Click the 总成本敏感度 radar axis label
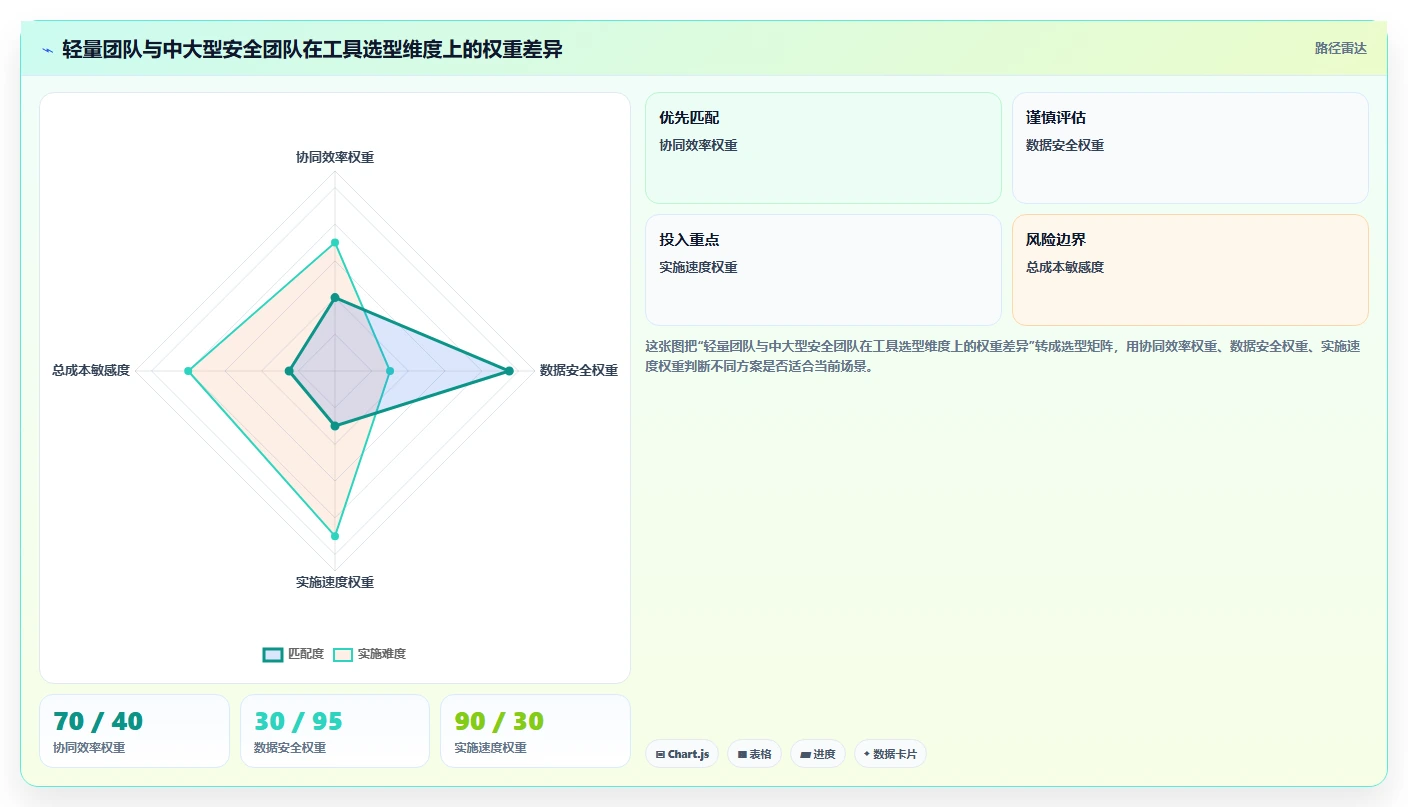Viewport: 1408px width, 807px height. (x=91, y=370)
